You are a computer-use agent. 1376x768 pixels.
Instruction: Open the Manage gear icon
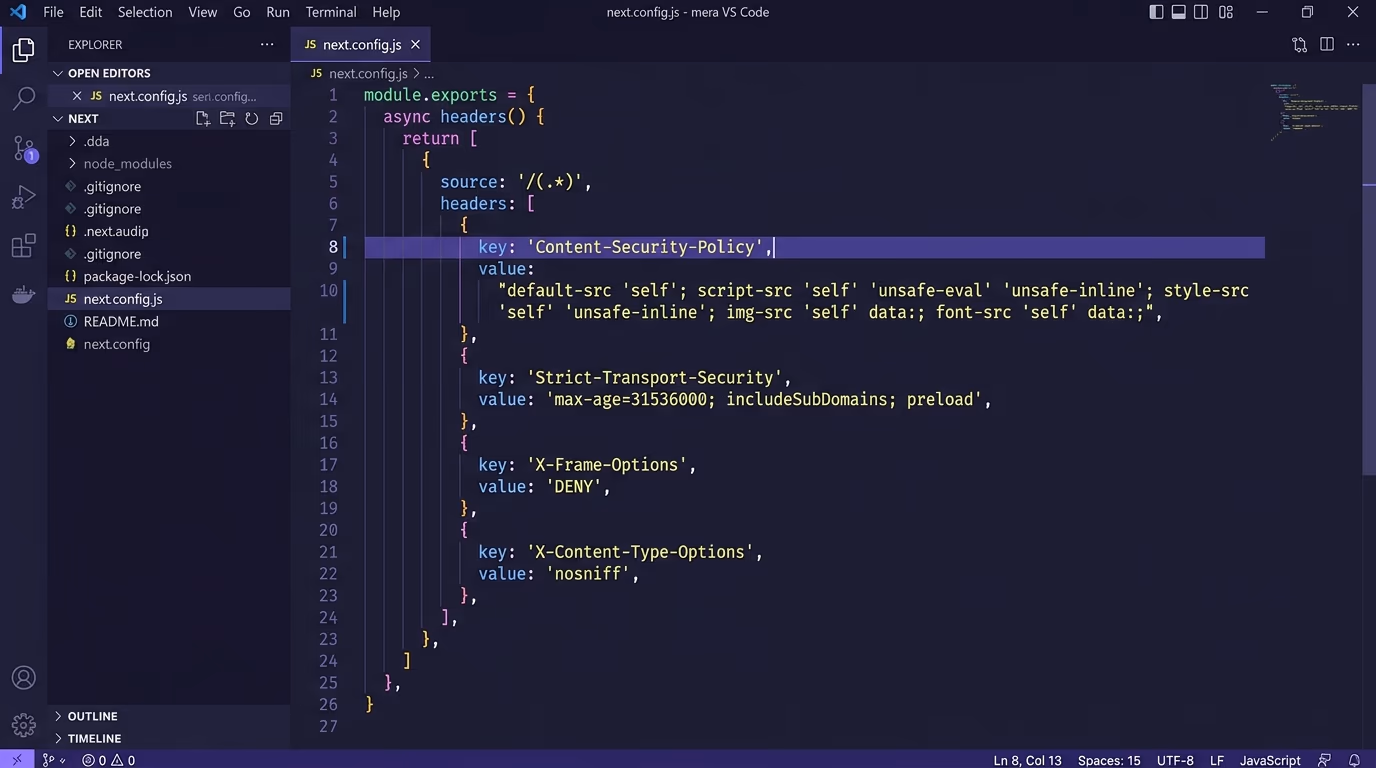coord(24,725)
